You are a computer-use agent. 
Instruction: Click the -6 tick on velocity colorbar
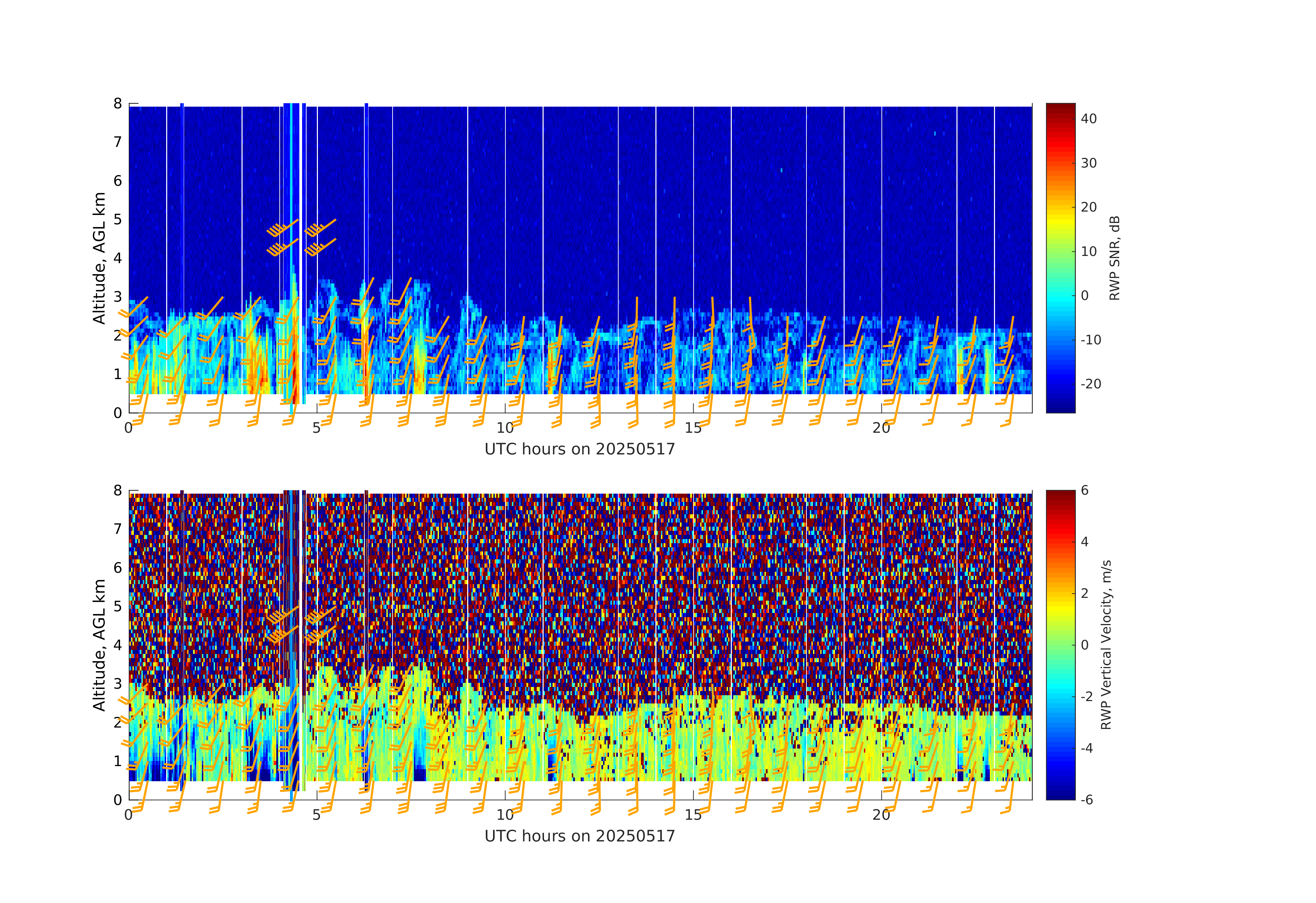tap(1087, 799)
